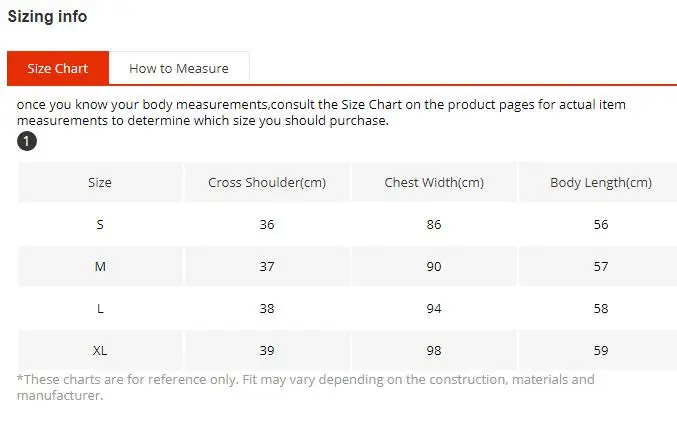Click the black number 1 badge icon

27,141
